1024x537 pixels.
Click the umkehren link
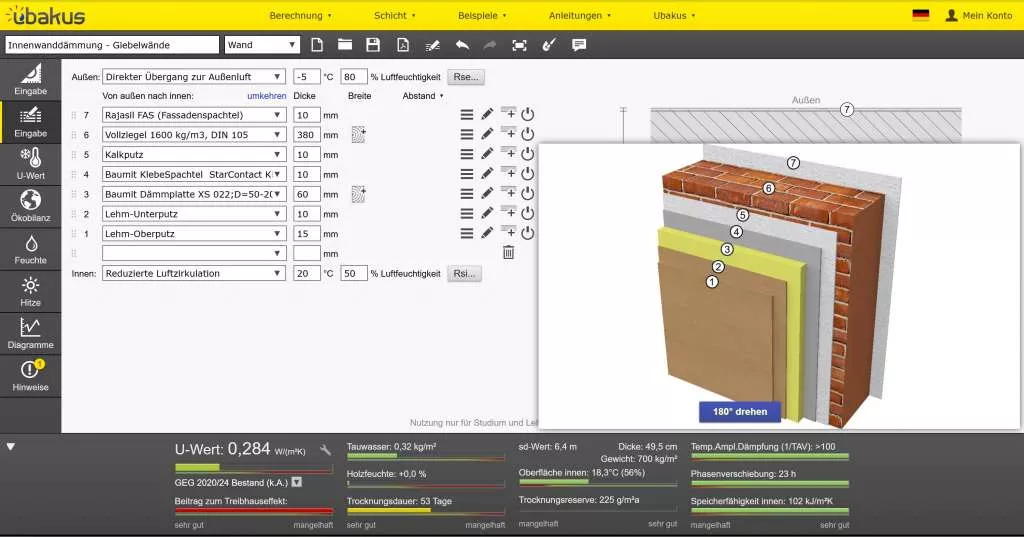[266, 96]
